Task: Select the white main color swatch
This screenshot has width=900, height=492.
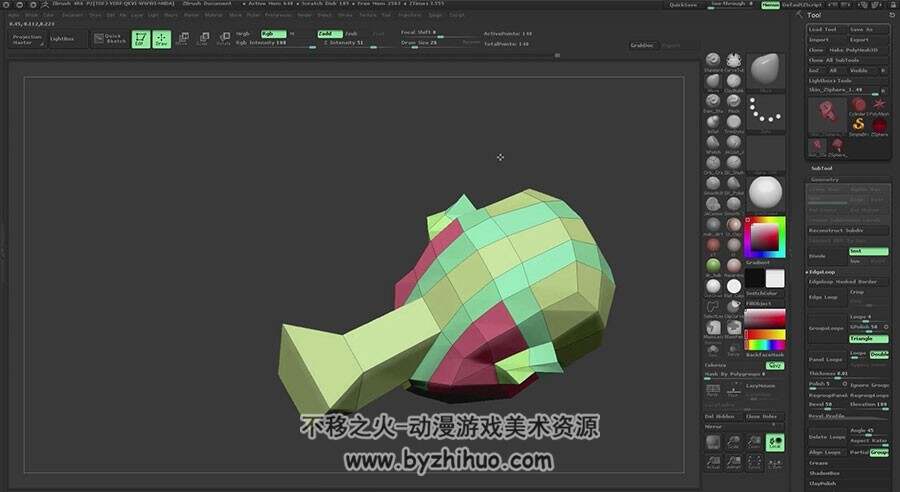Action: [775, 278]
